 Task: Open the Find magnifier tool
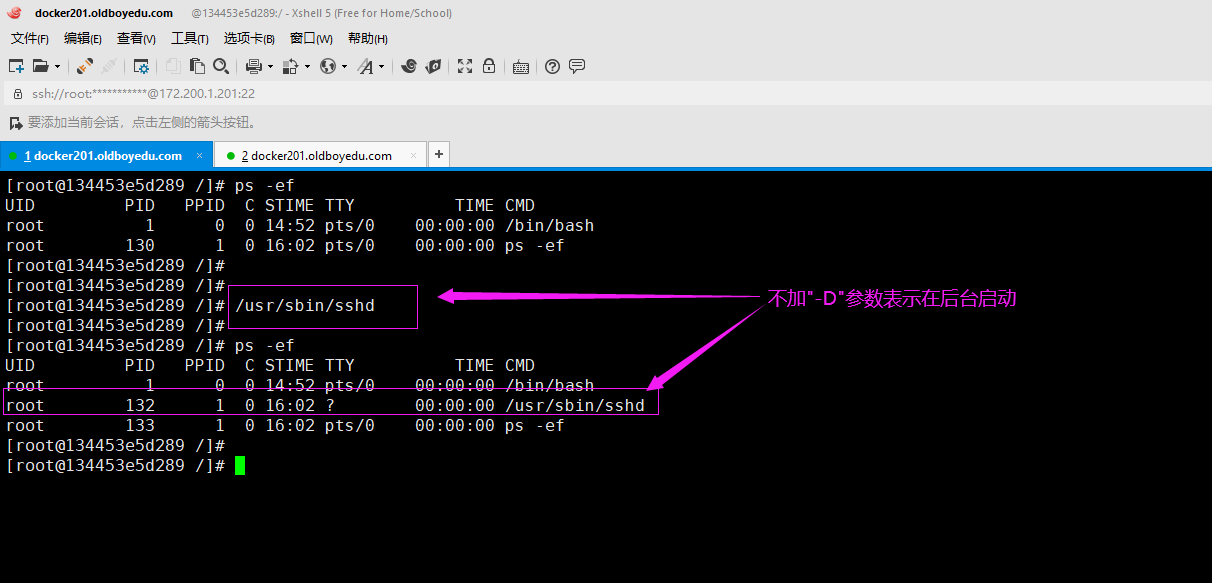coord(221,66)
